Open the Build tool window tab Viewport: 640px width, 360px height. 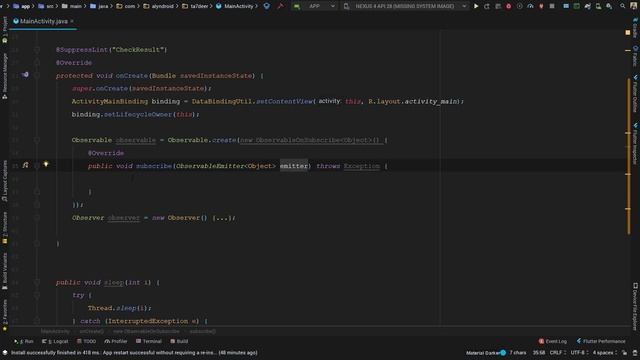179,341
